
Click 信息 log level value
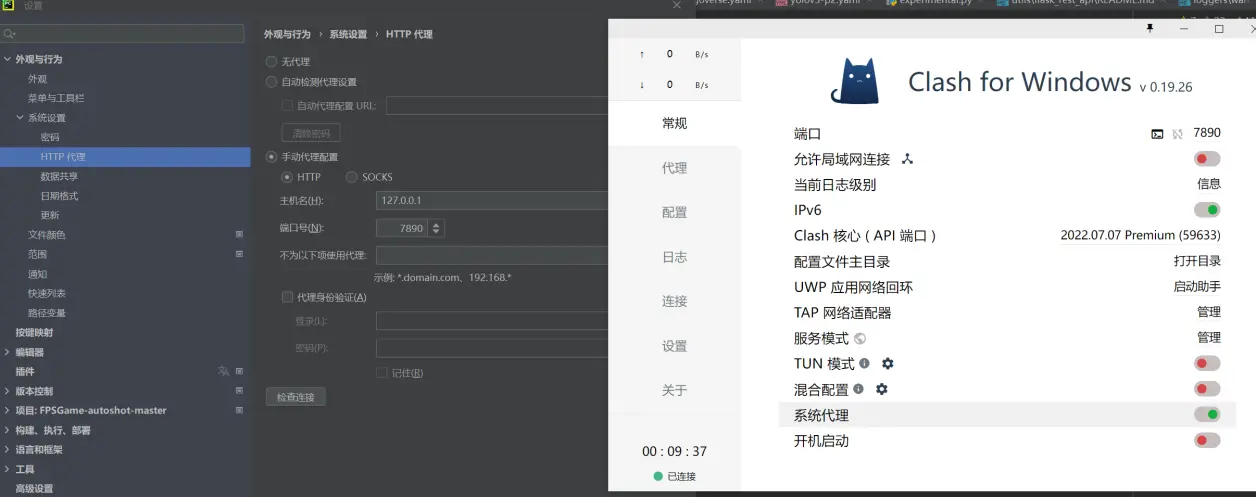(1209, 184)
